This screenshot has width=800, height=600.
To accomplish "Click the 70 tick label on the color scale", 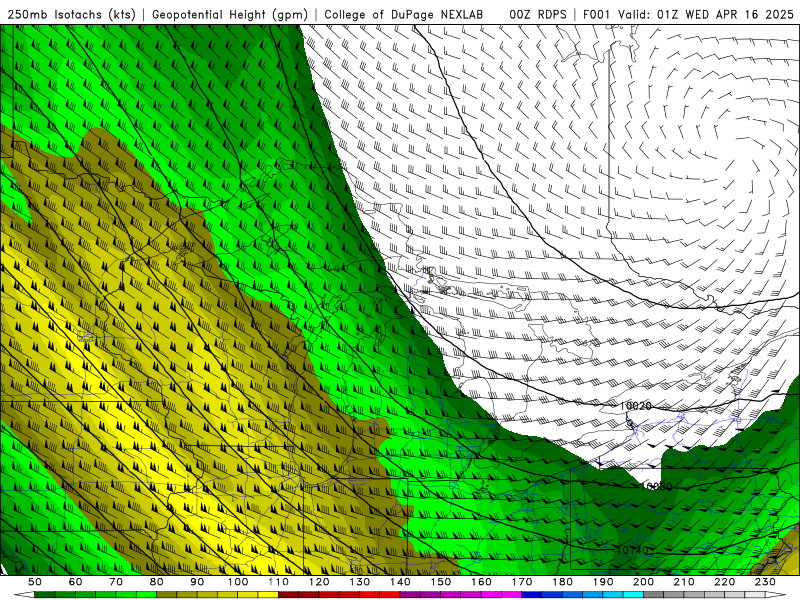I will point(116,582).
